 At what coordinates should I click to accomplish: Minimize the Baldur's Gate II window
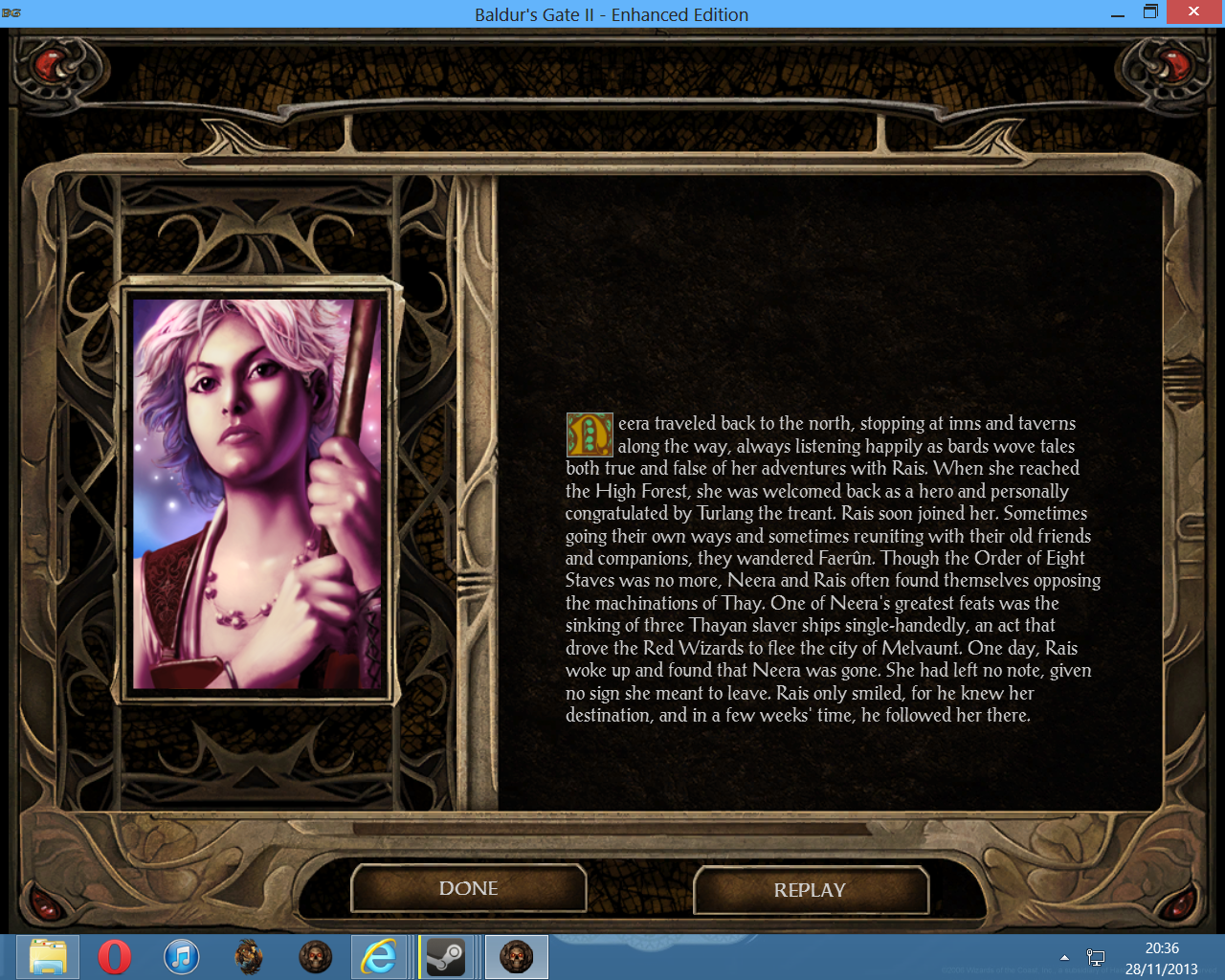[x=1118, y=13]
